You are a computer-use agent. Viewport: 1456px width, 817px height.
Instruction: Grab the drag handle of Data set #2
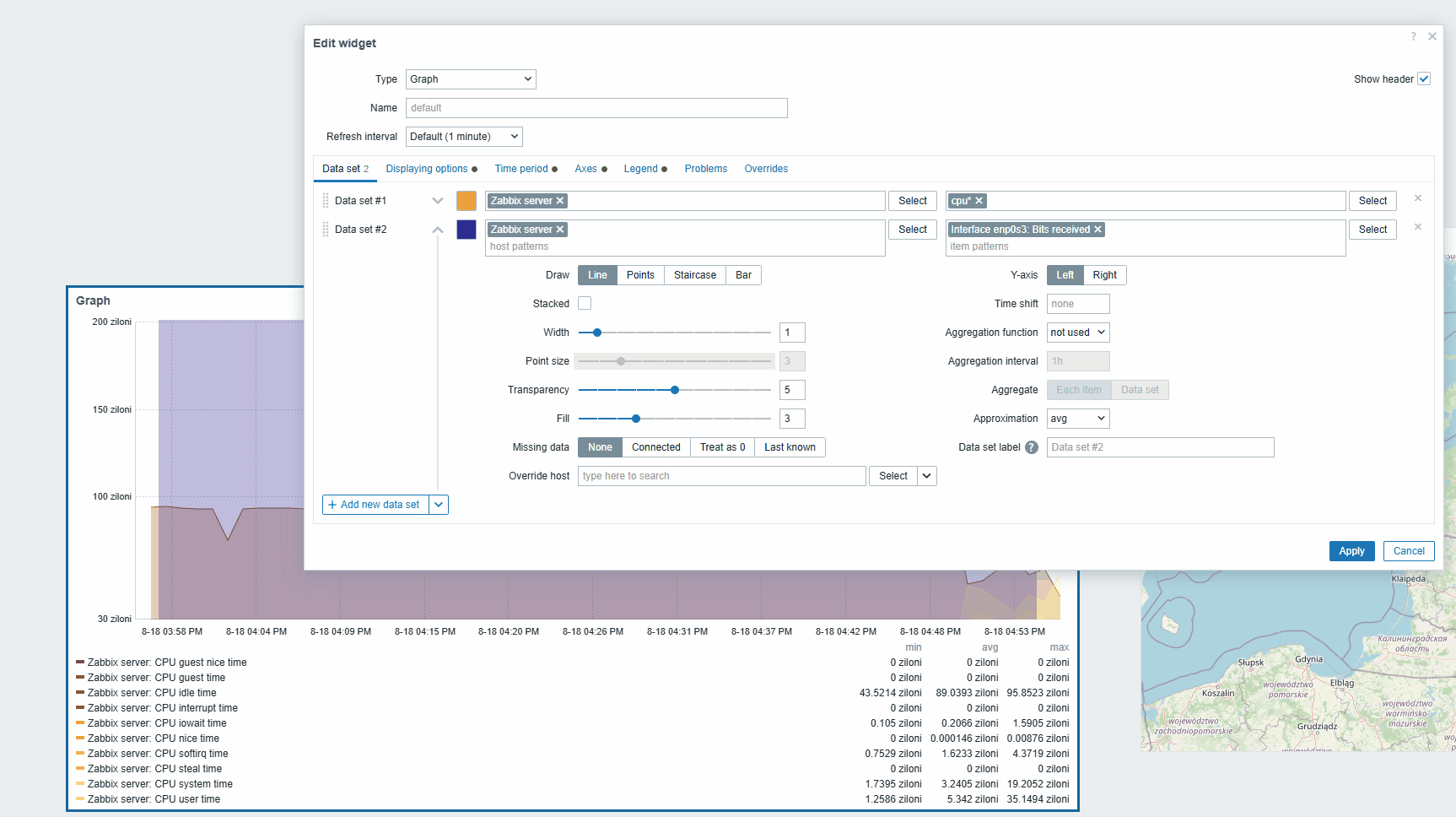[326, 230]
